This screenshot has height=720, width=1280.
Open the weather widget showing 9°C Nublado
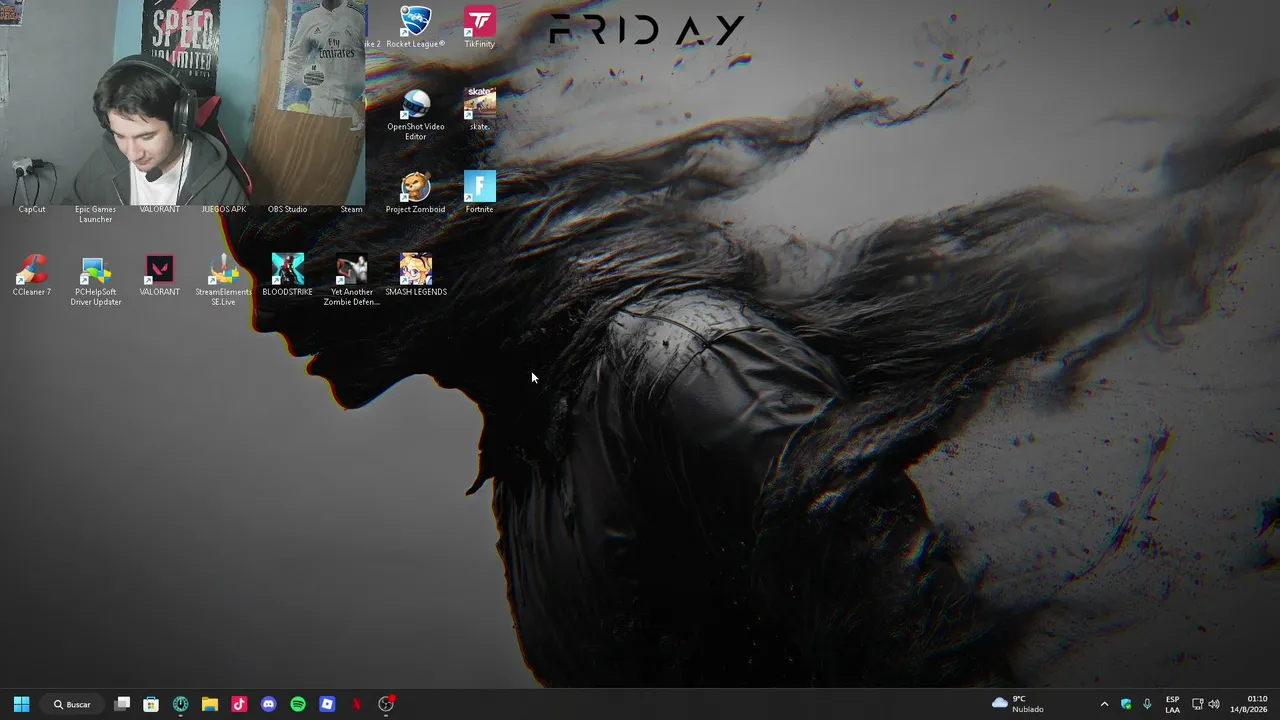coord(1017,704)
